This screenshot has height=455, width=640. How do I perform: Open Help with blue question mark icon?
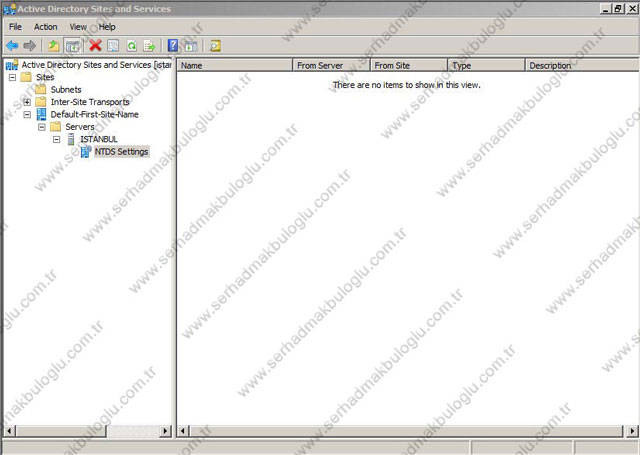point(173,45)
